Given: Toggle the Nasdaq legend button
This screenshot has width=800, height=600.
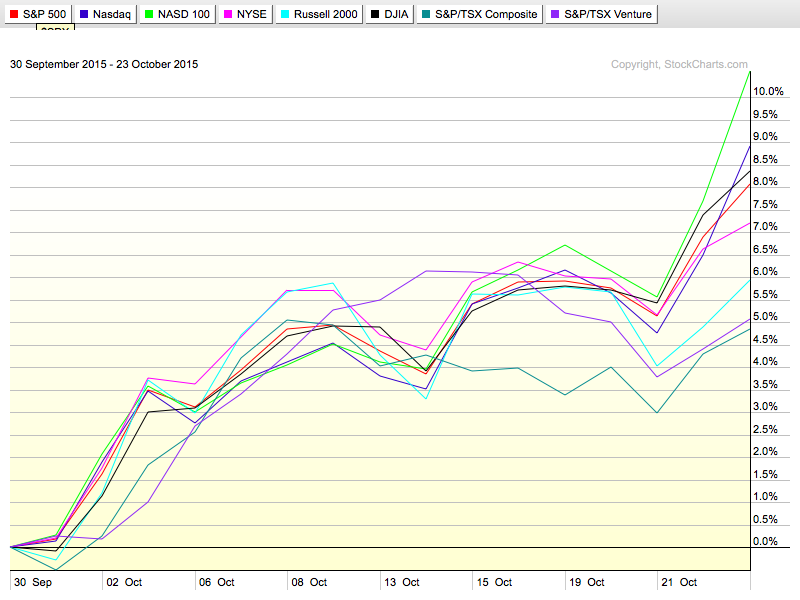Looking at the screenshot, I should (x=106, y=14).
